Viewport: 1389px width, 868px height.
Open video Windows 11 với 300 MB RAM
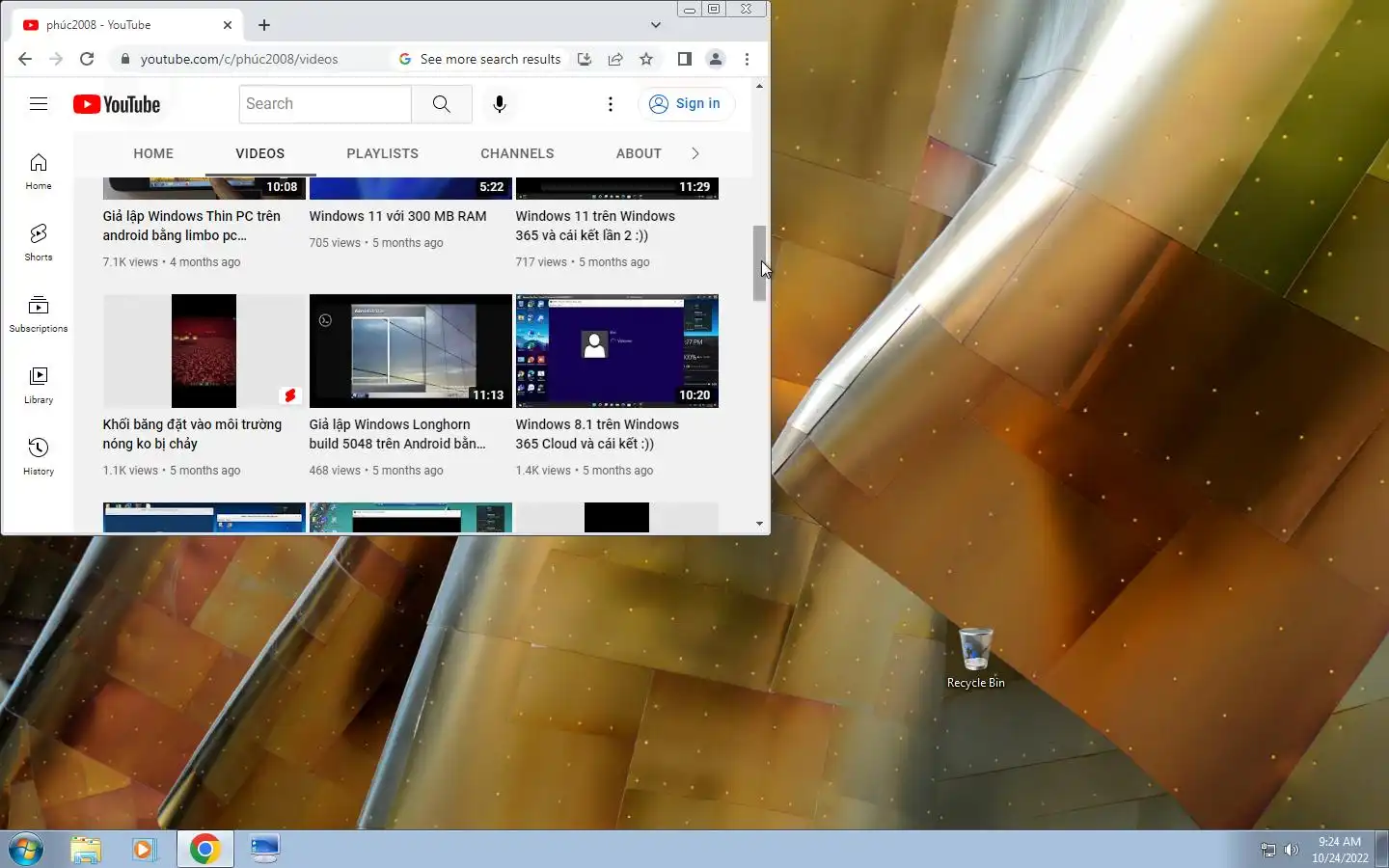click(x=397, y=216)
